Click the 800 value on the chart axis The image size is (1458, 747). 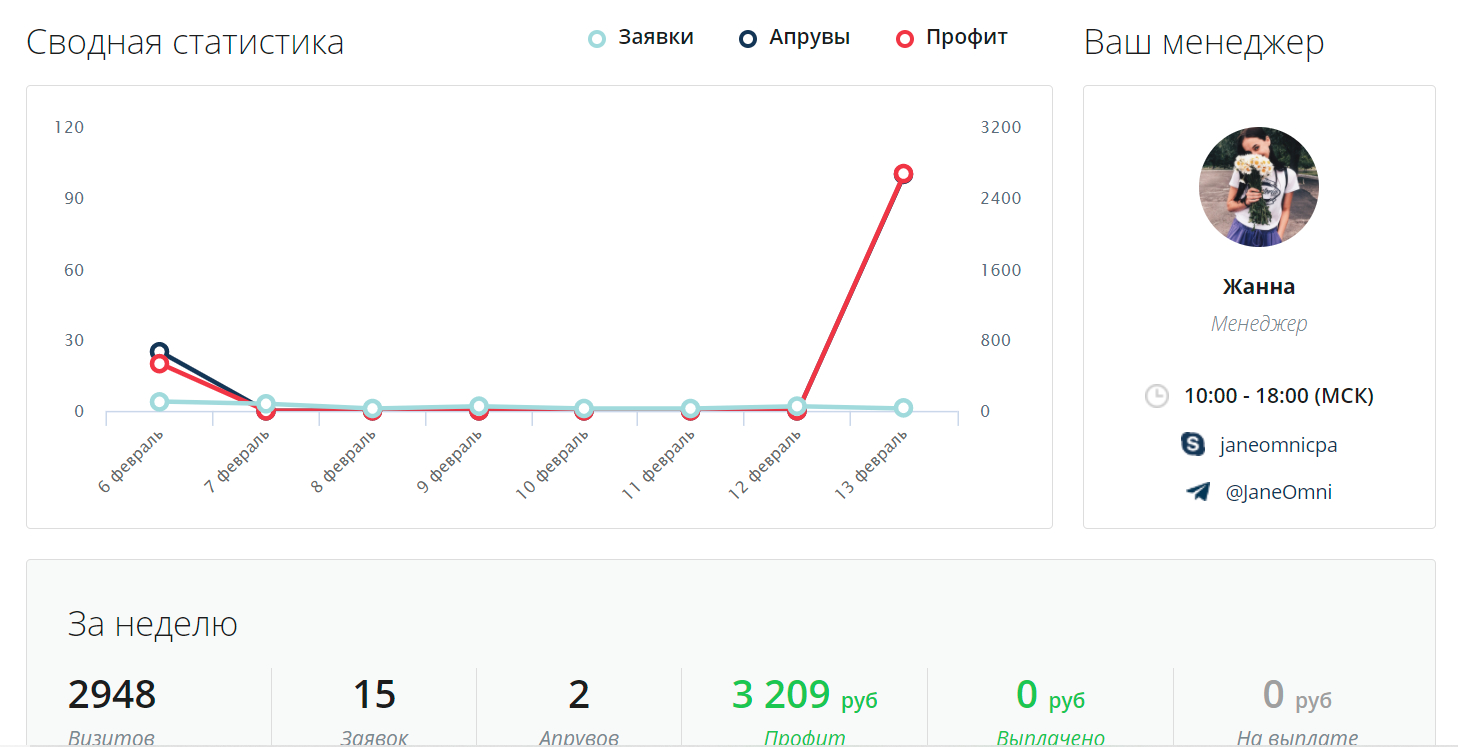(x=996, y=341)
